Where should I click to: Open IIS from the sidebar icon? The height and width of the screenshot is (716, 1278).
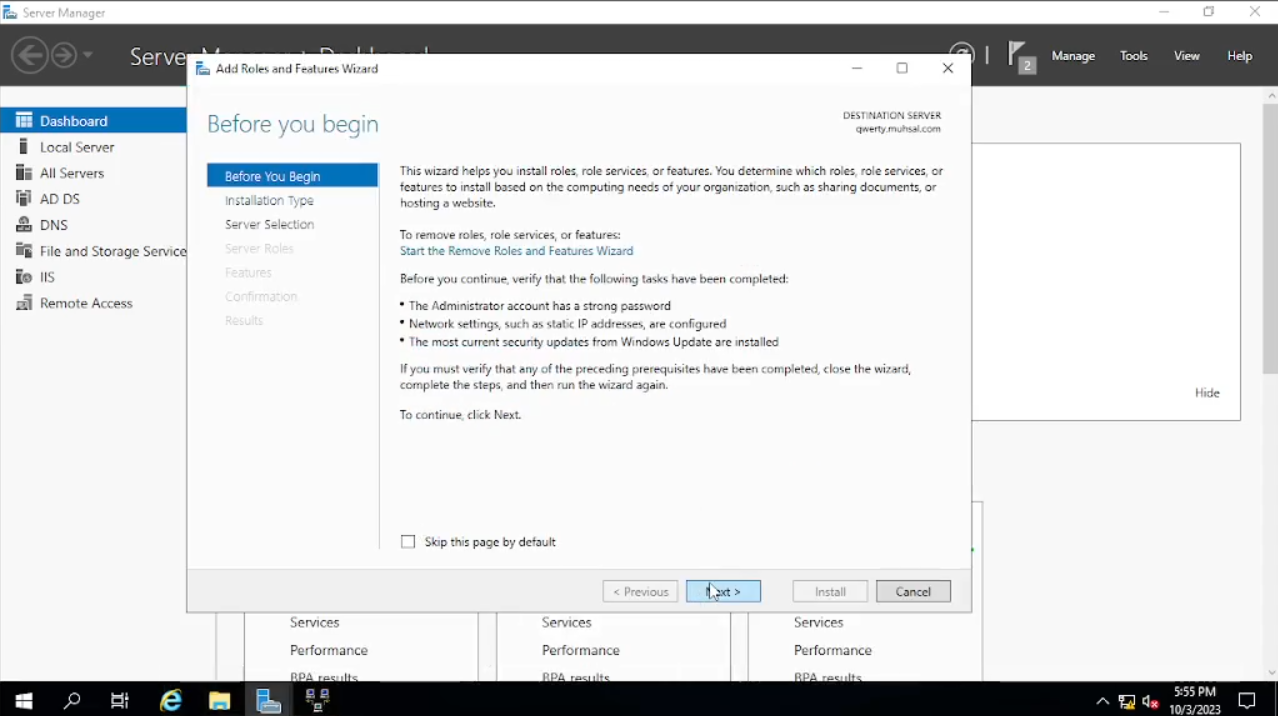(24, 277)
